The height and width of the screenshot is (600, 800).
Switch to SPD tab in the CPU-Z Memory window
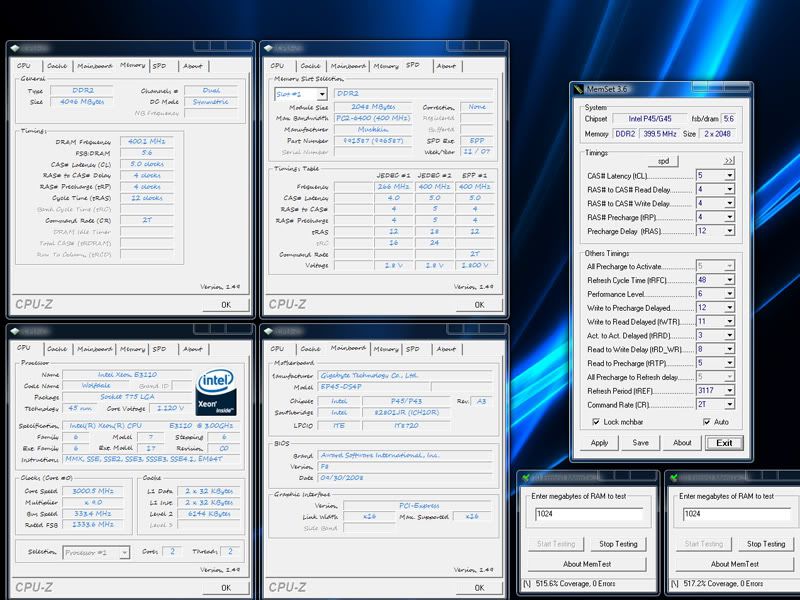pyautogui.click(x=160, y=66)
